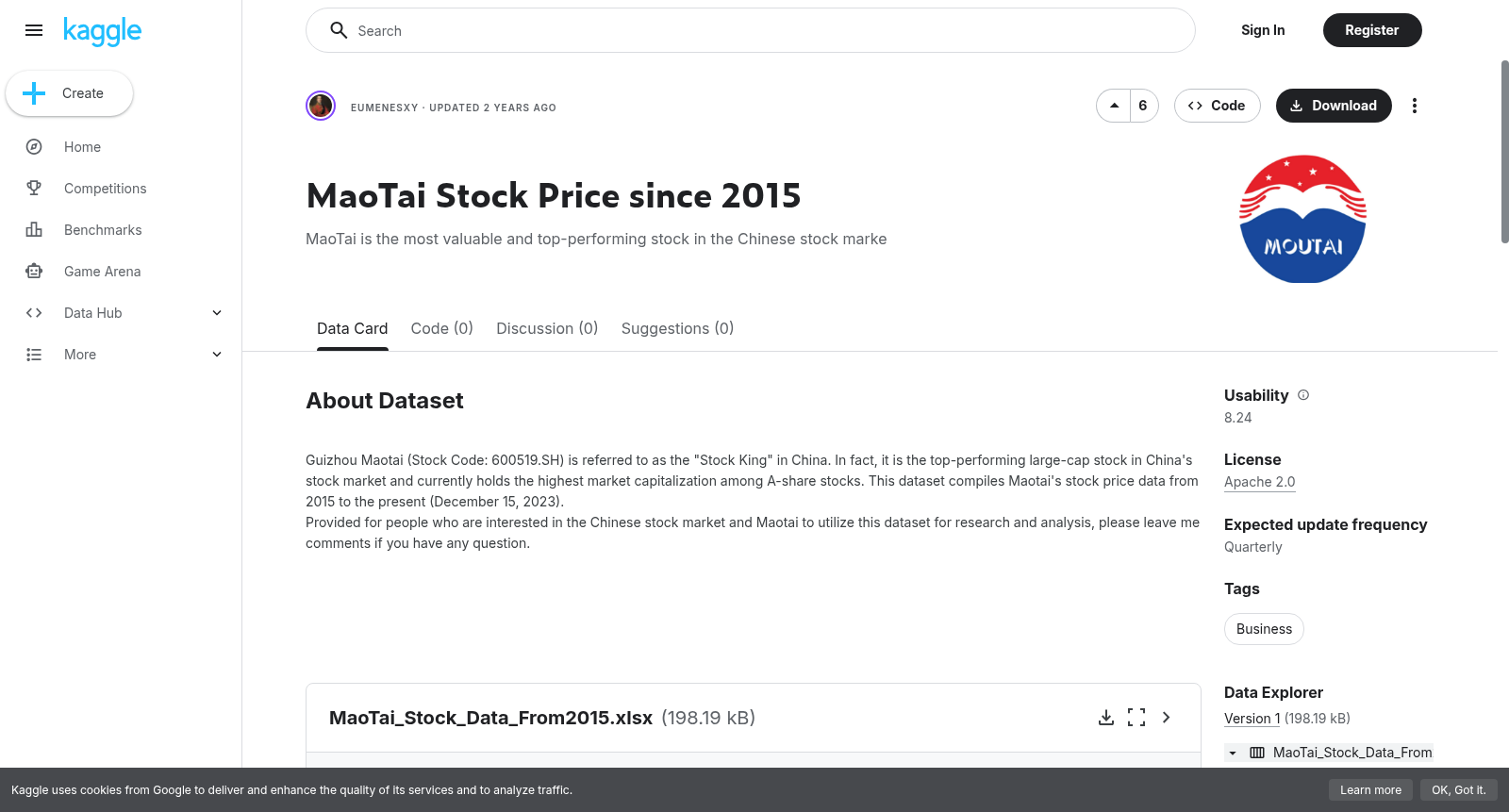Click the page vertical scrollbar
1509x812 pixels.
[x=1504, y=151]
